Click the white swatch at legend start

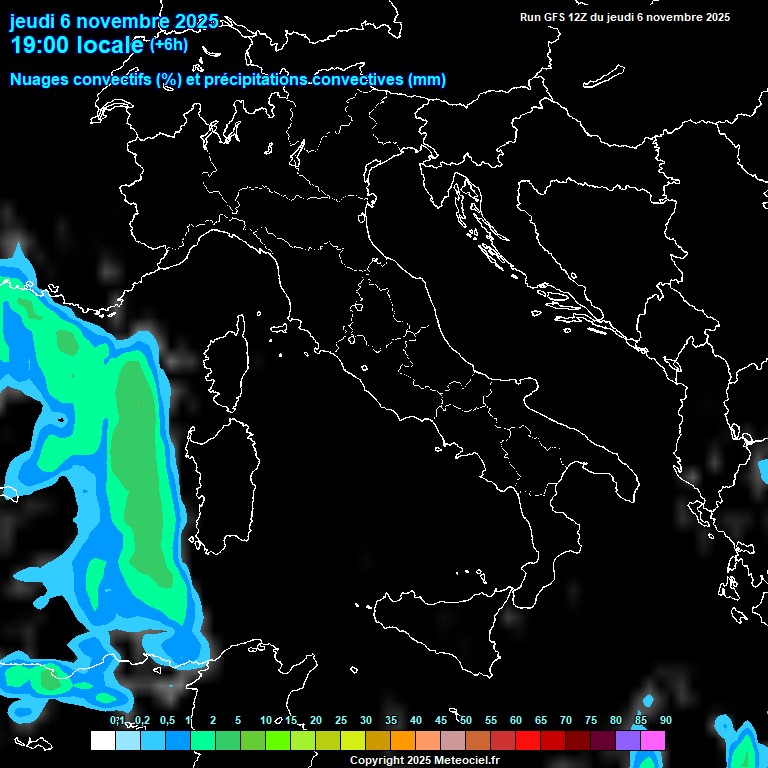(x=102, y=740)
